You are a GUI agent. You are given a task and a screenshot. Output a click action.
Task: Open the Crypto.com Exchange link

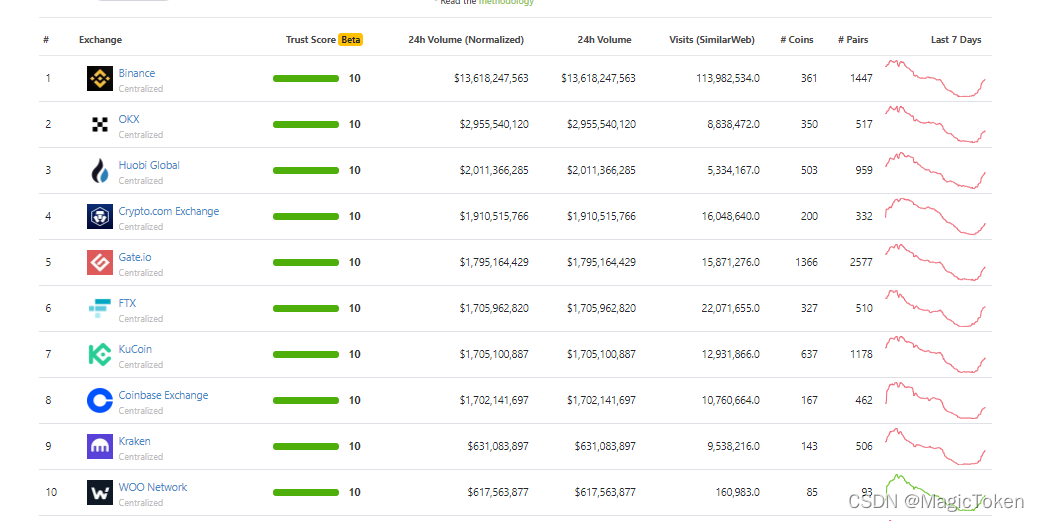pyautogui.click(x=168, y=211)
